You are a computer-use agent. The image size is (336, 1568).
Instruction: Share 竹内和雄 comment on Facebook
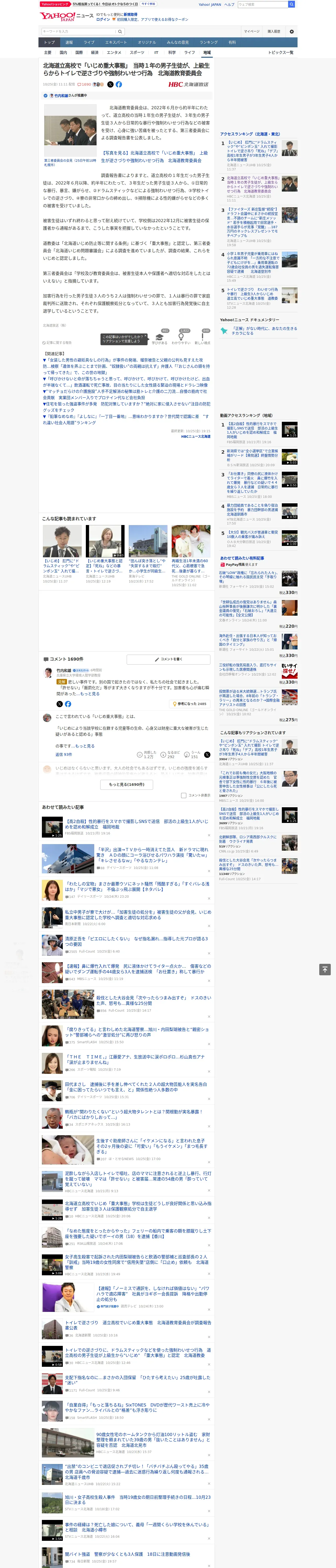[68, 704]
